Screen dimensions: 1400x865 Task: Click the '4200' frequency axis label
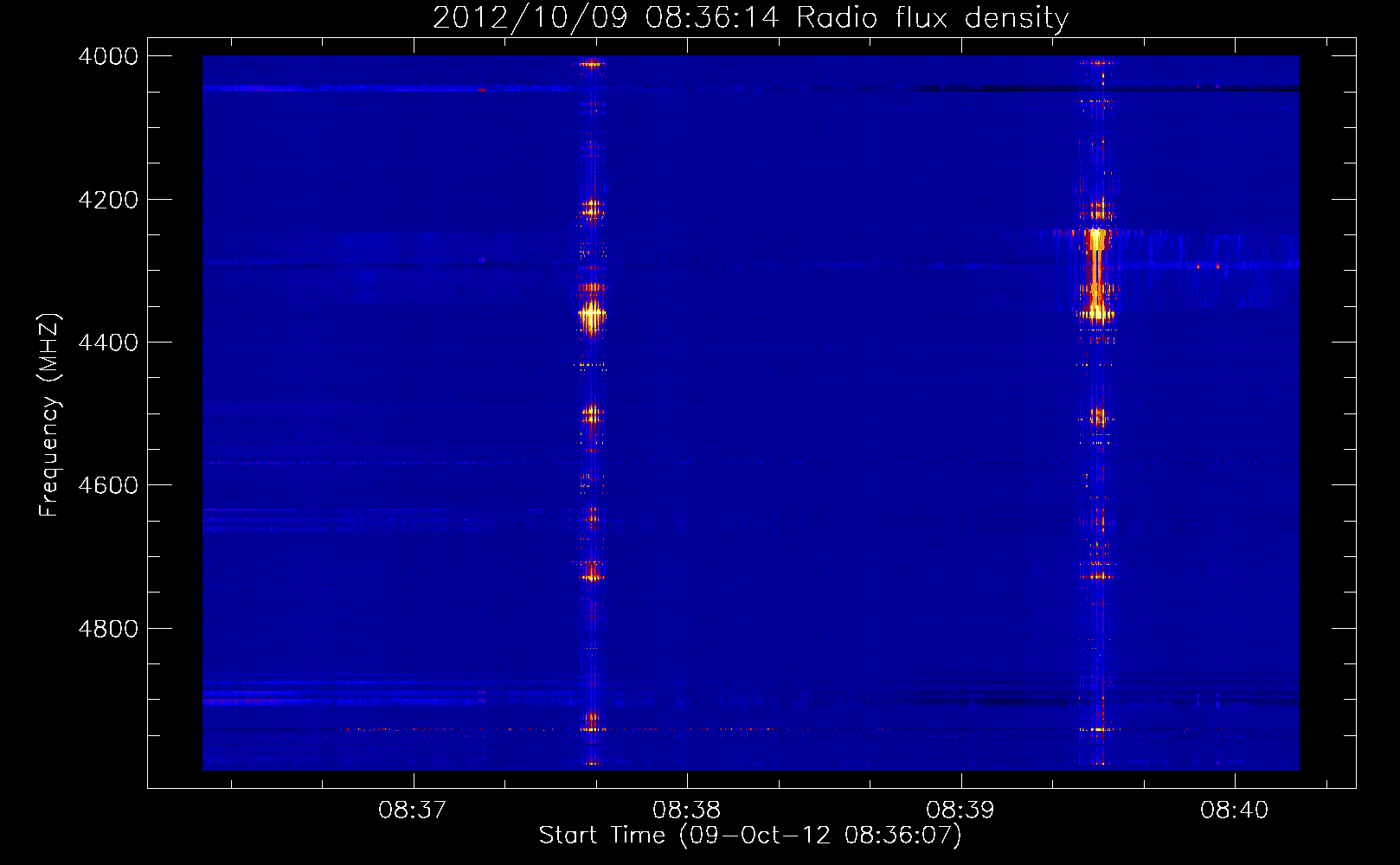[x=108, y=200]
